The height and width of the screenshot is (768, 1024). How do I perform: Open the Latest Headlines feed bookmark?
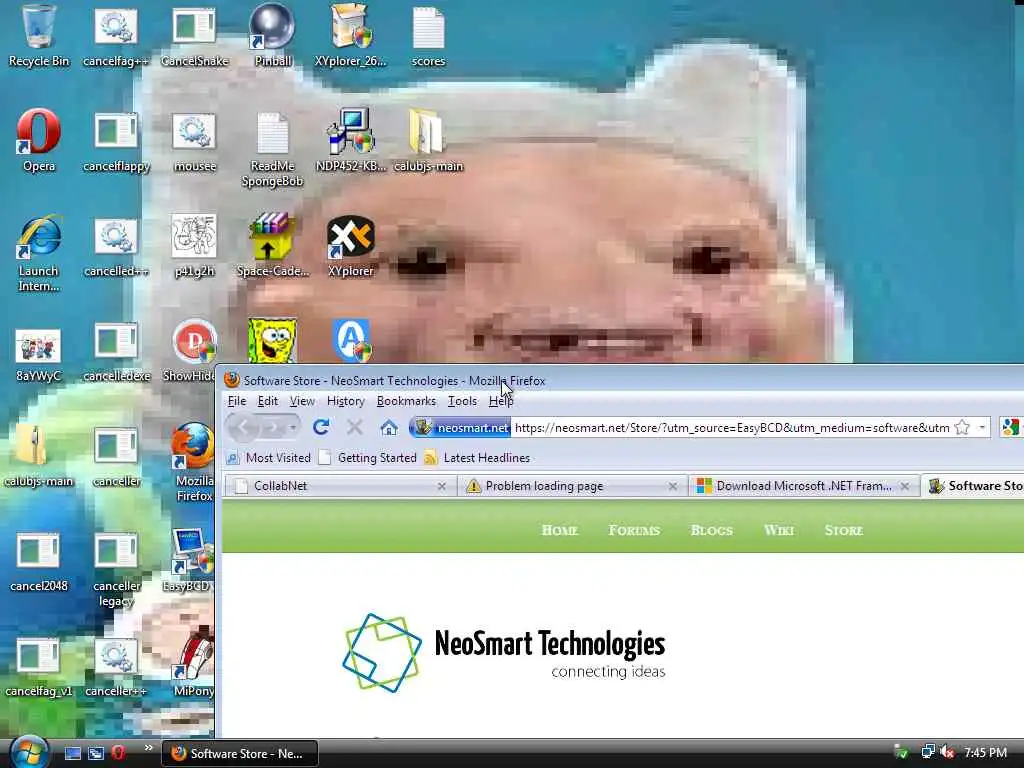[x=477, y=458]
